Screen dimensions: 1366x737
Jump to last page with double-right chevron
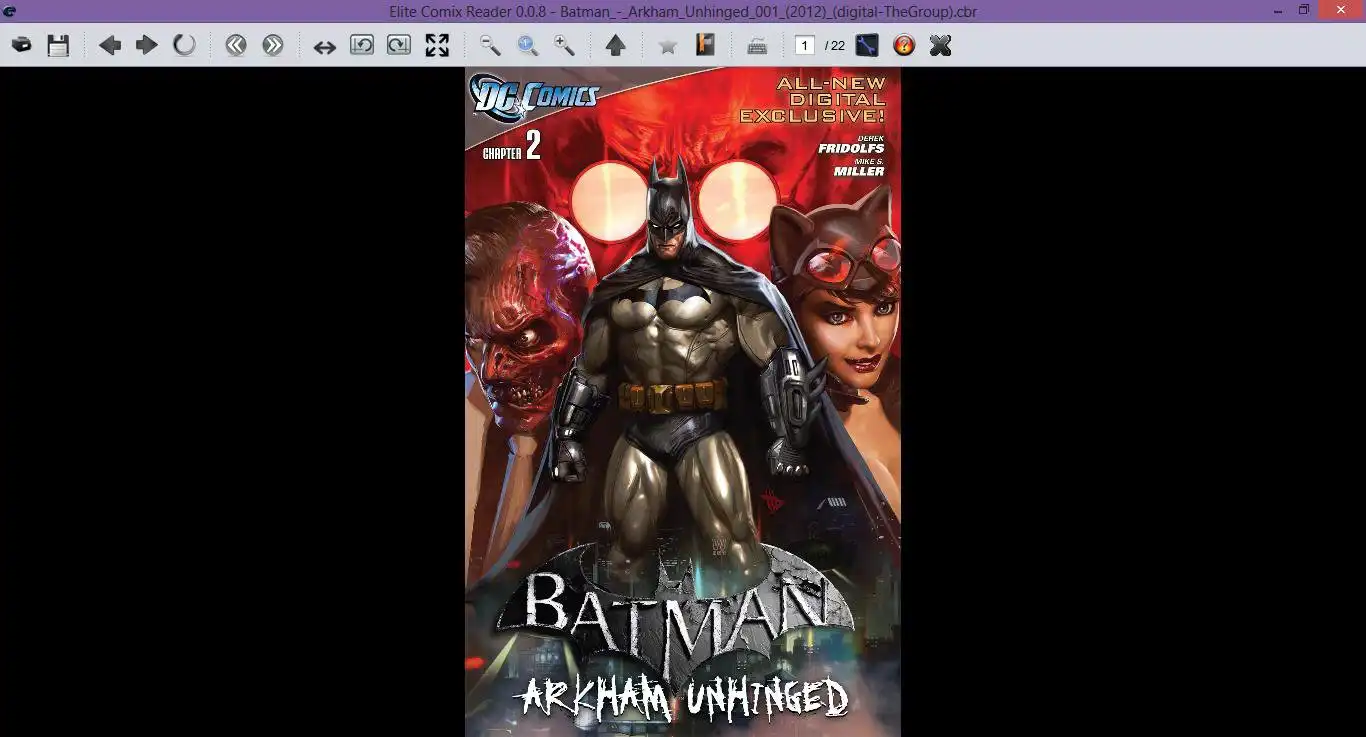pyautogui.click(x=273, y=45)
